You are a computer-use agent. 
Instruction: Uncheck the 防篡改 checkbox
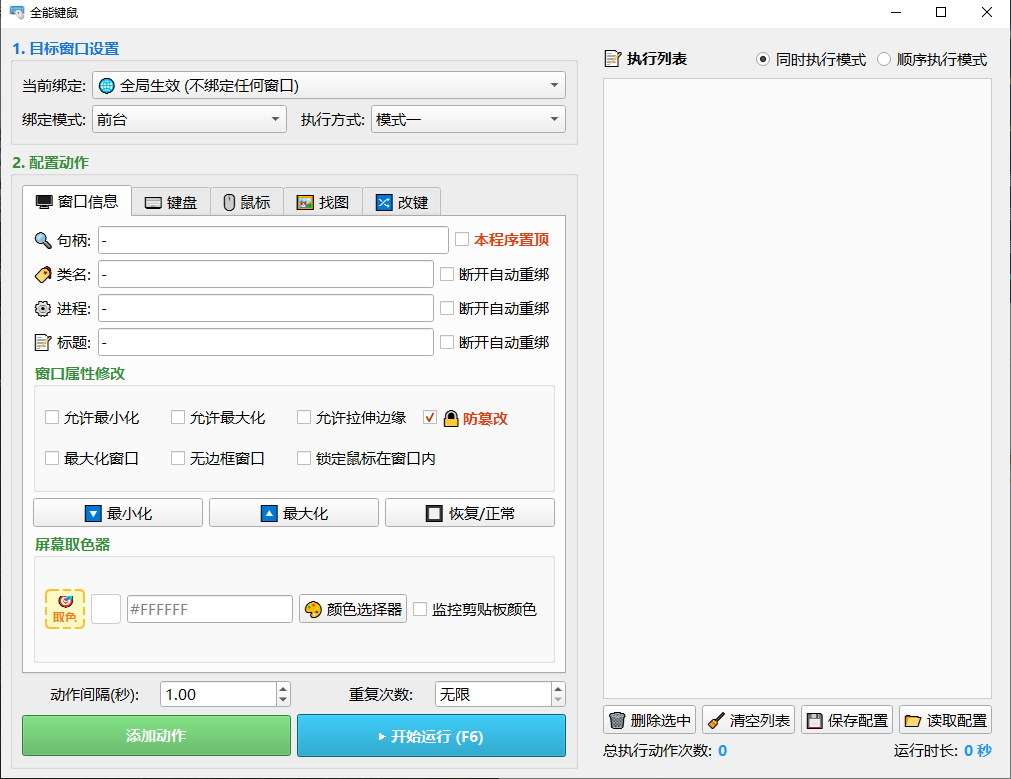coord(430,417)
